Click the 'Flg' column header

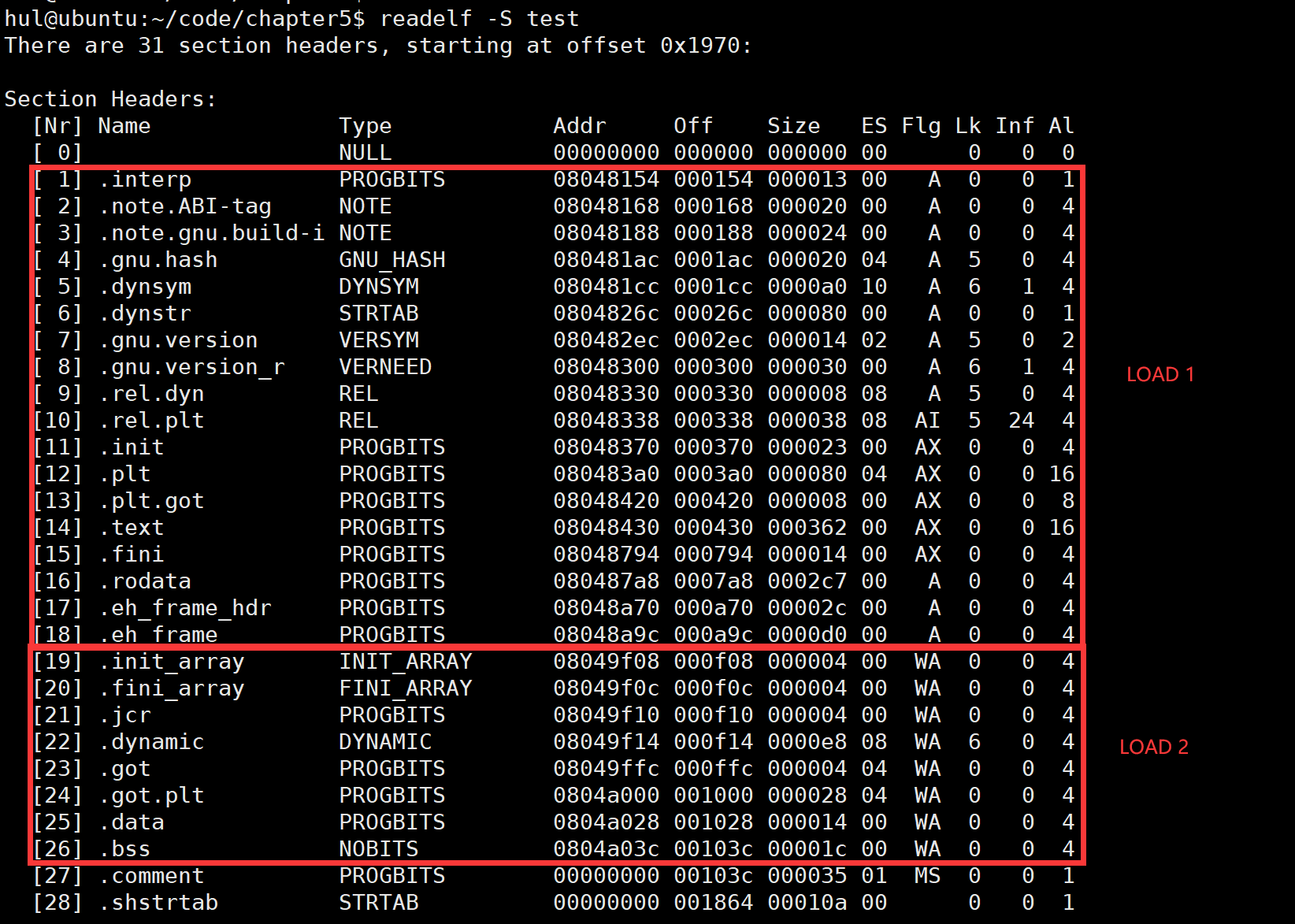[x=921, y=126]
